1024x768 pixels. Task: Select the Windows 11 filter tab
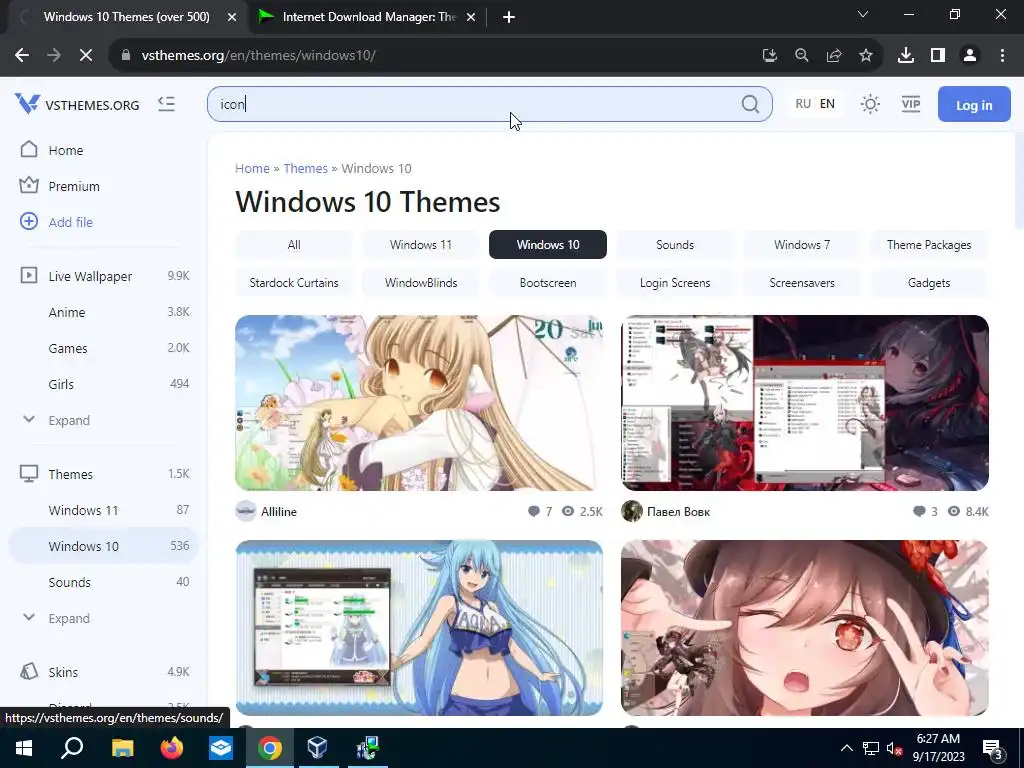tap(421, 245)
